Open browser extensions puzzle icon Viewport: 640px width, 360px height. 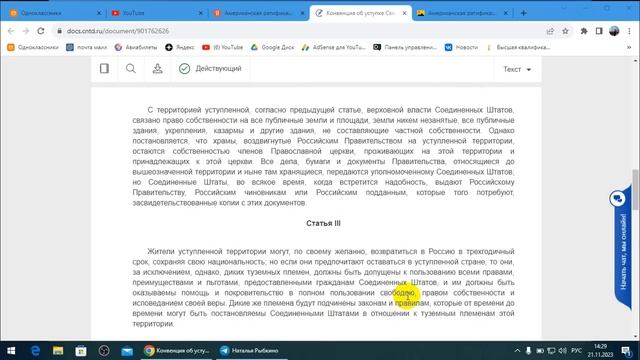[x=584, y=31]
